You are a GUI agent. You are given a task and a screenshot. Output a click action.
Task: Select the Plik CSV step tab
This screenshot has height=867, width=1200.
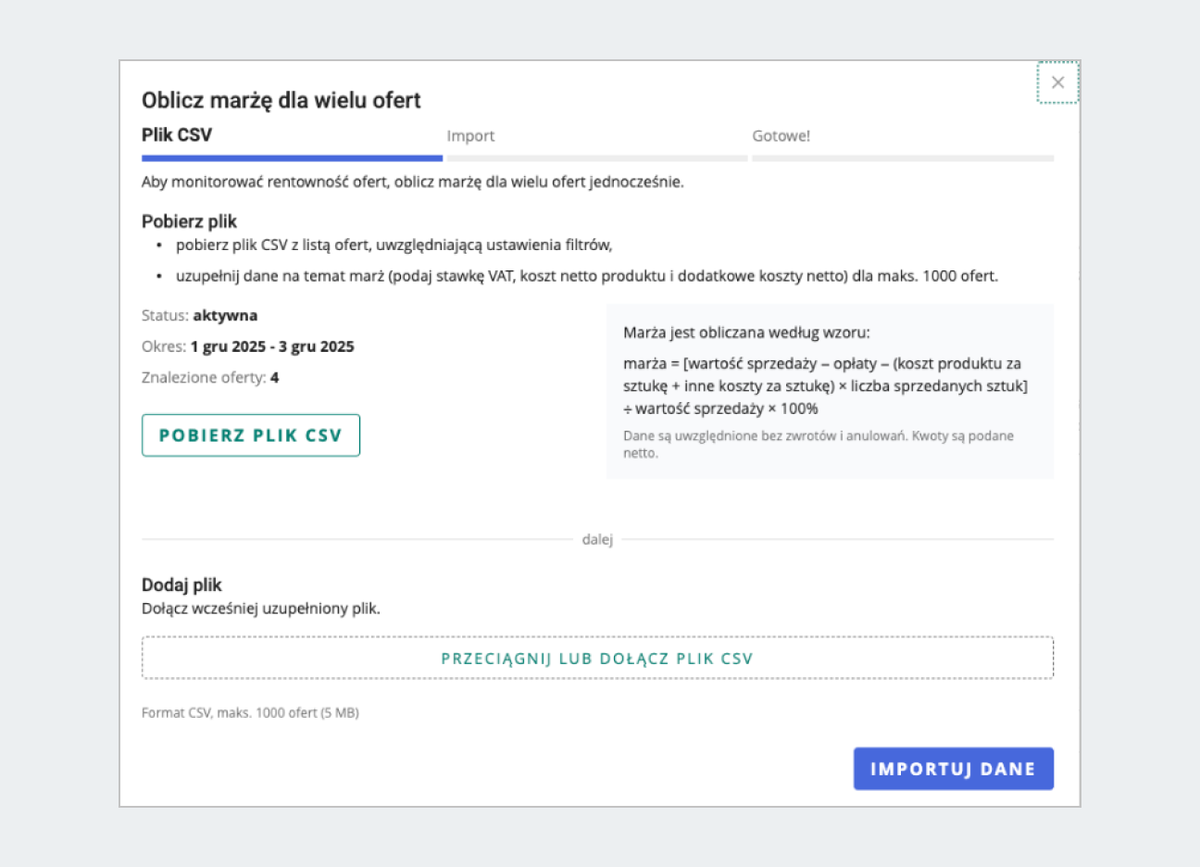click(177, 135)
